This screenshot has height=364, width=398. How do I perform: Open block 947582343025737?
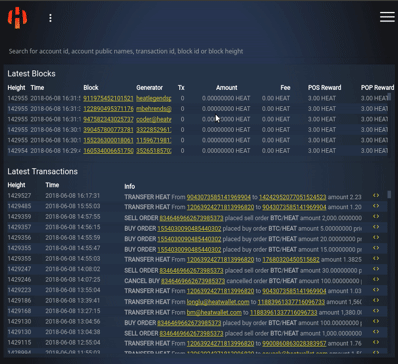point(108,119)
